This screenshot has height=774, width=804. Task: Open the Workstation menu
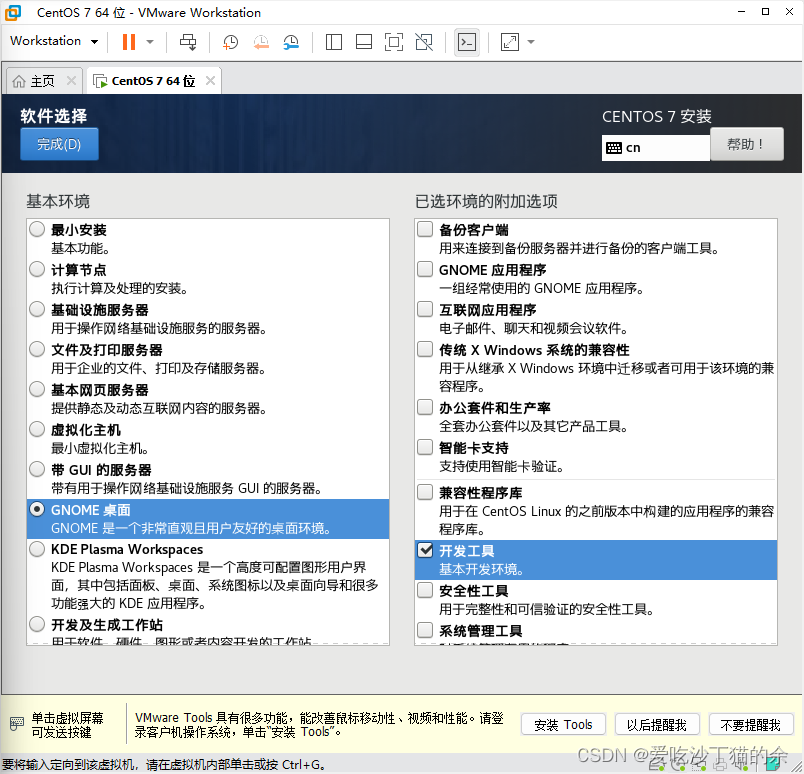tap(54, 41)
